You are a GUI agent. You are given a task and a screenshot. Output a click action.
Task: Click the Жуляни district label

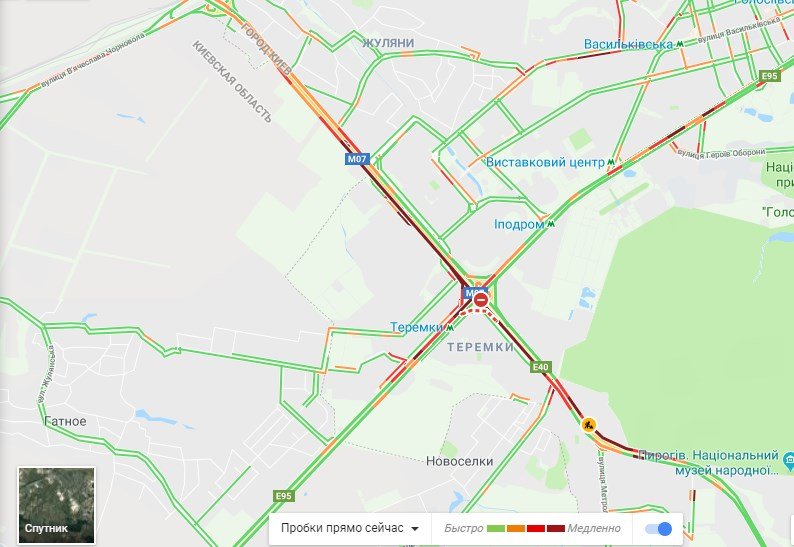point(388,43)
